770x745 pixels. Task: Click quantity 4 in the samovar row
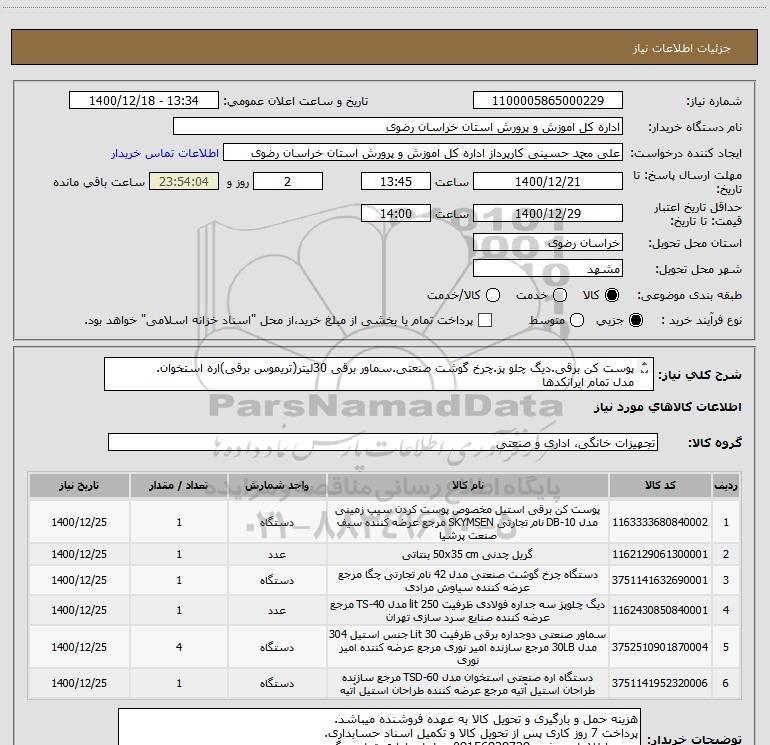coord(179,647)
